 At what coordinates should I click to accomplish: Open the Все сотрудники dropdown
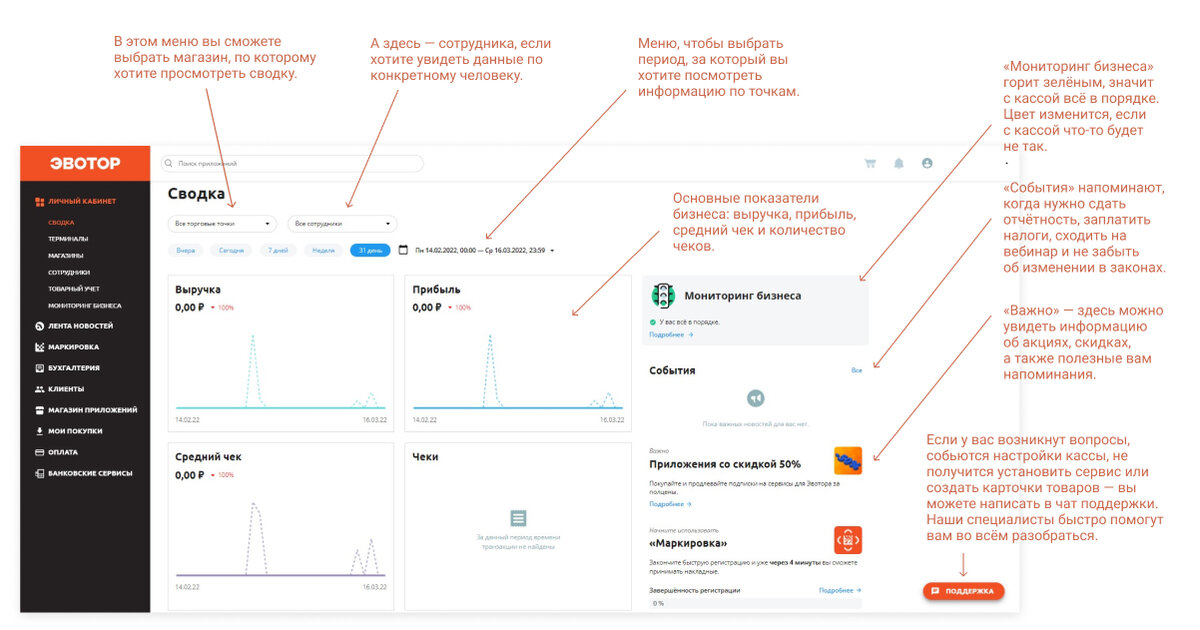click(x=342, y=224)
